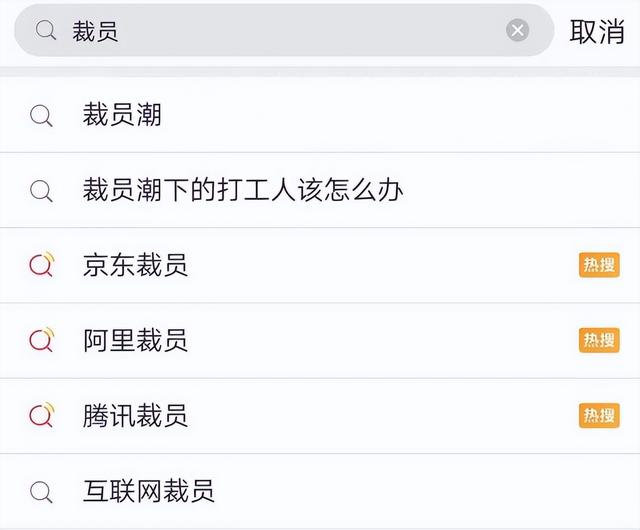Click the red hot-search icon beside 腾讯裁员
Viewport: 640px width, 530px height.
[41, 415]
